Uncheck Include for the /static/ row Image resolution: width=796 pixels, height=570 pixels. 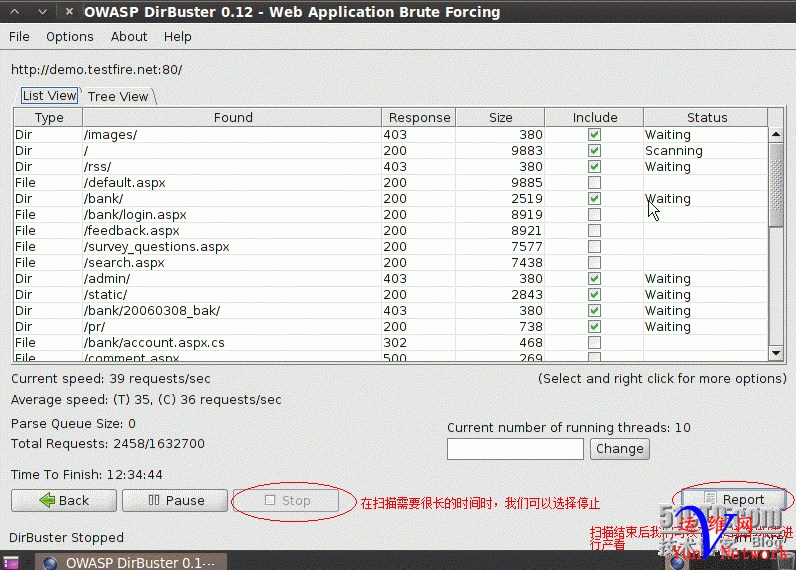pos(594,294)
